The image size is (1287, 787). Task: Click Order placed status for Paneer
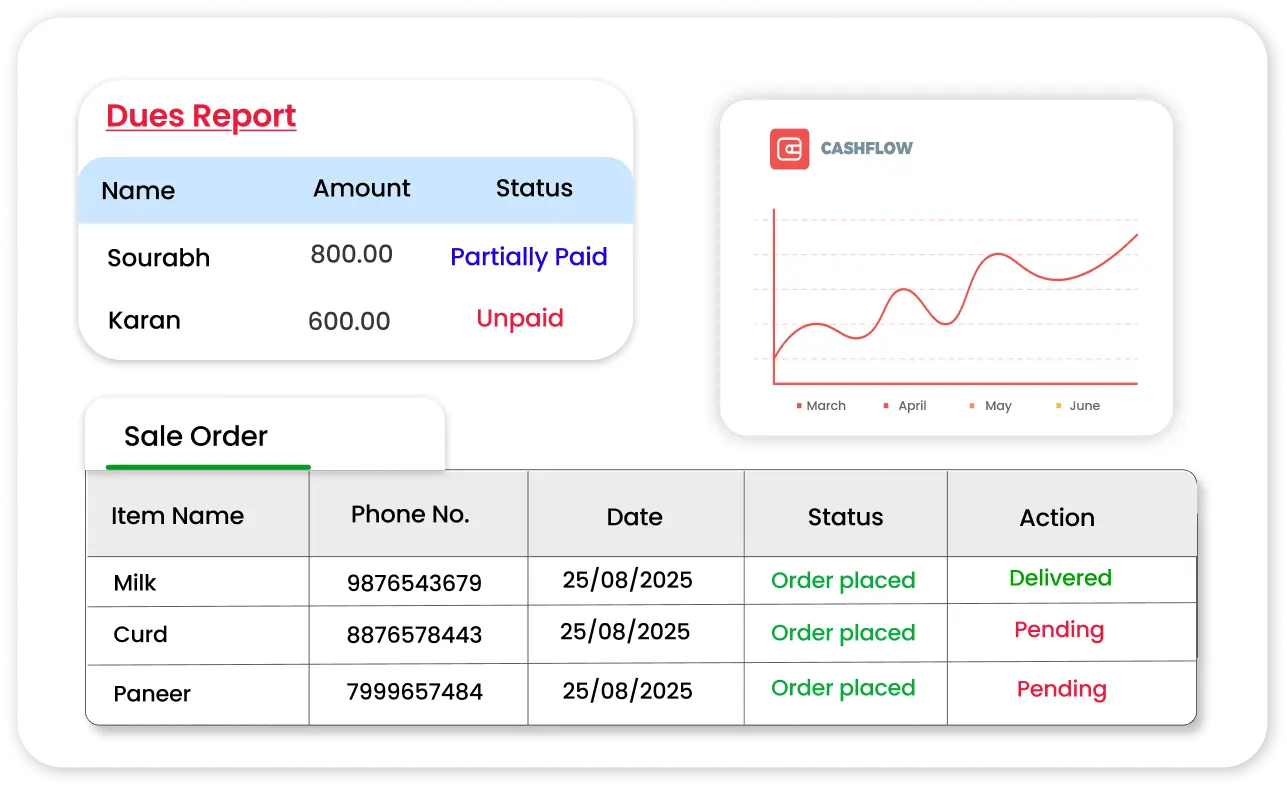tap(843, 688)
